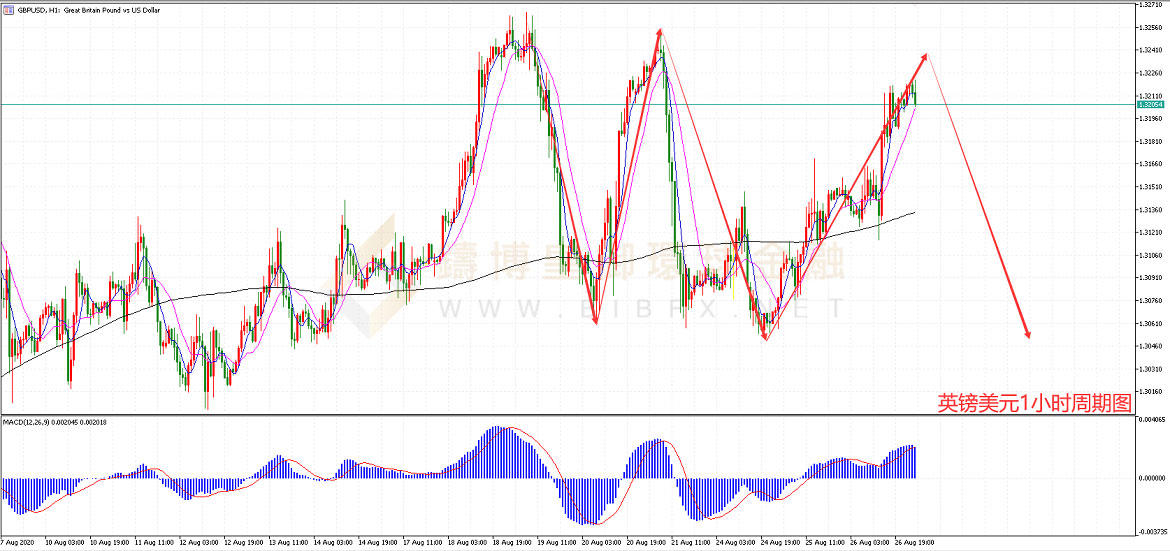The image size is (1170, 551).
Task: Click the latest candlestick at the chart's right edge
Action: [x=913, y=93]
